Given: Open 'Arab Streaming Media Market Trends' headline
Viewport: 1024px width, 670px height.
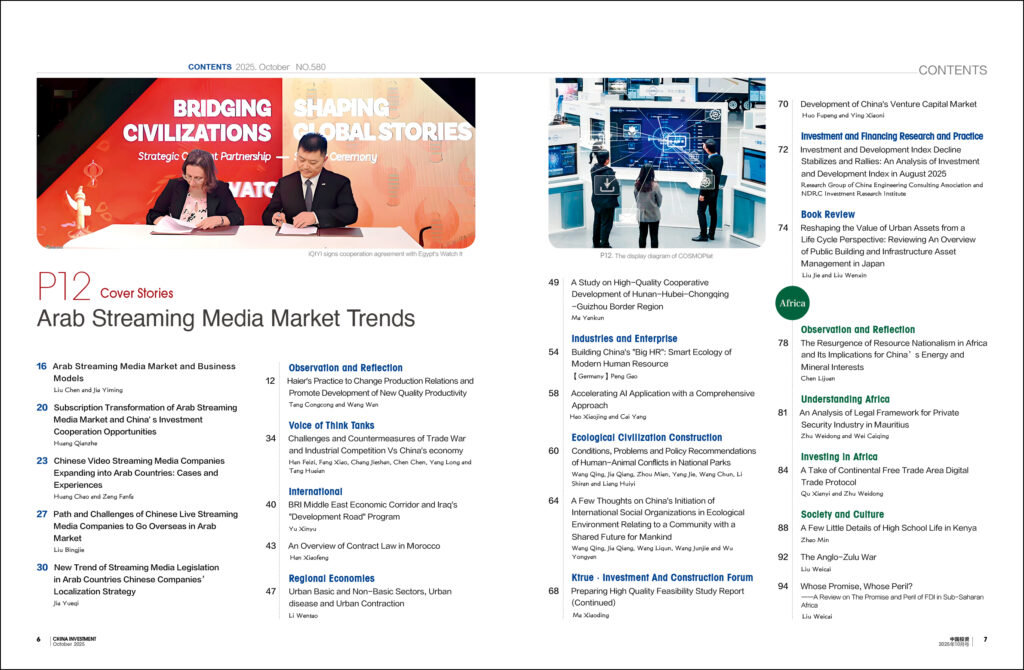Looking at the screenshot, I should tap(225, 319).
